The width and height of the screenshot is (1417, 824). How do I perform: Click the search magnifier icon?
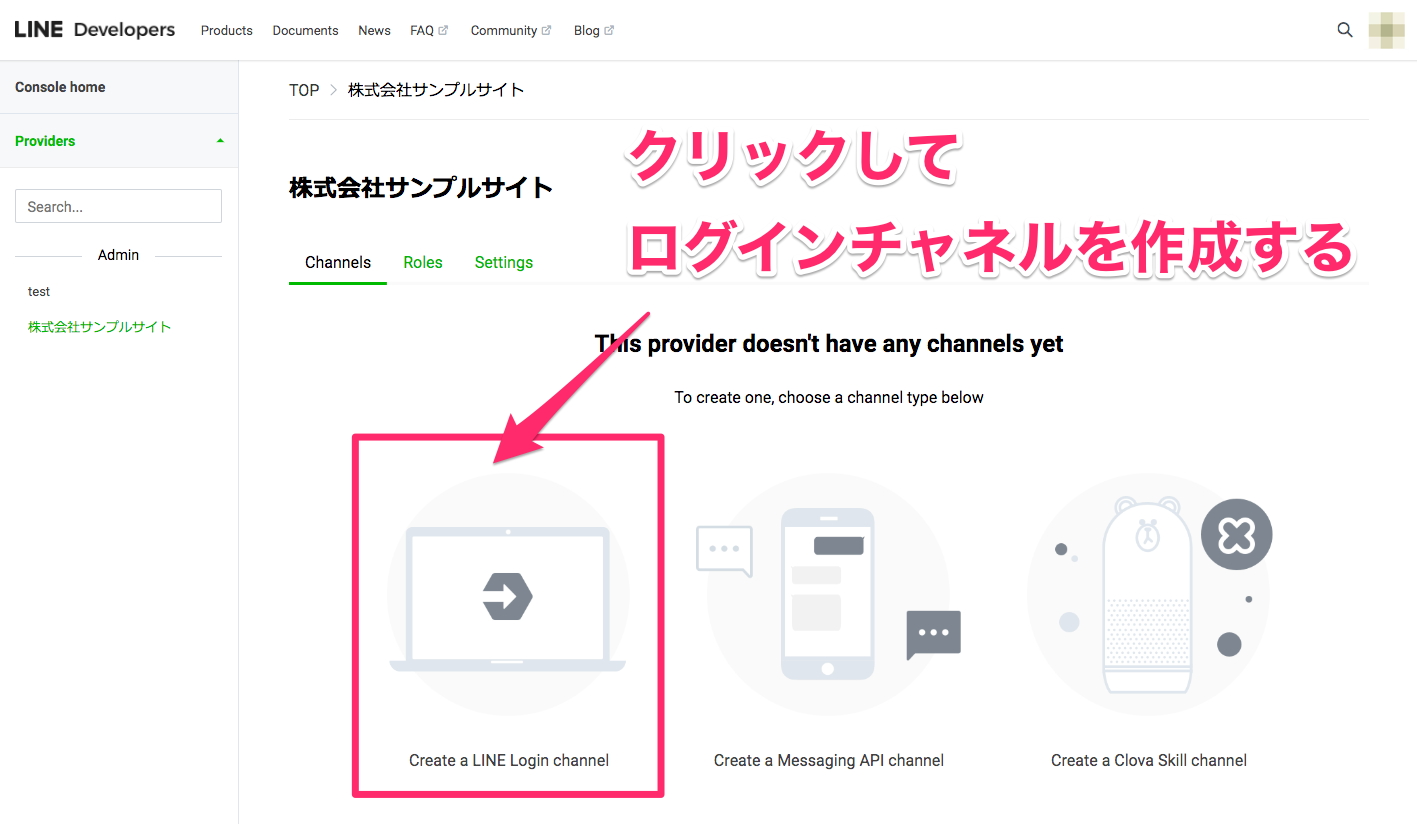[x=1345, y=30]
